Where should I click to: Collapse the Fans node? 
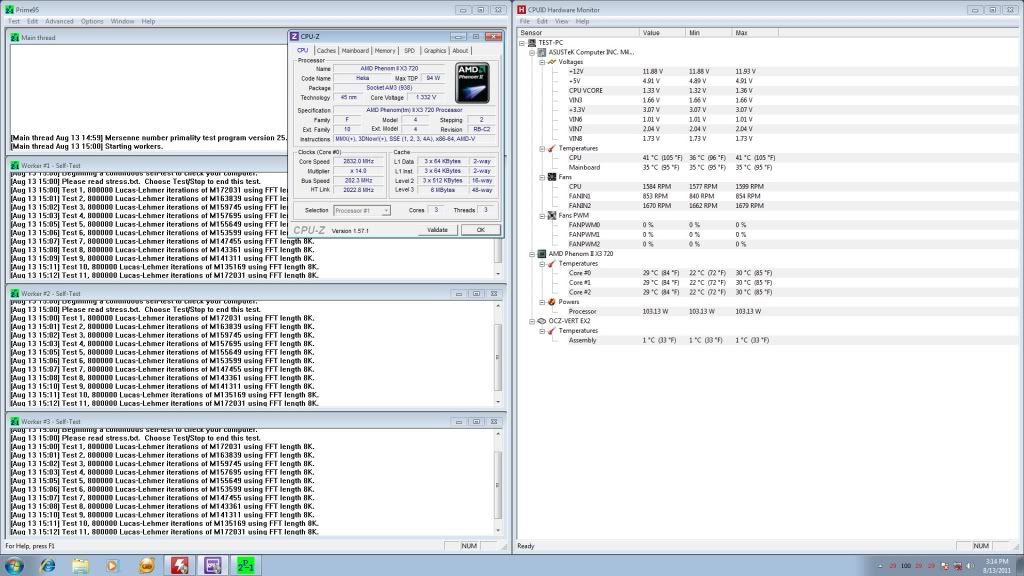pyautogui.click(x=542, y=177)
